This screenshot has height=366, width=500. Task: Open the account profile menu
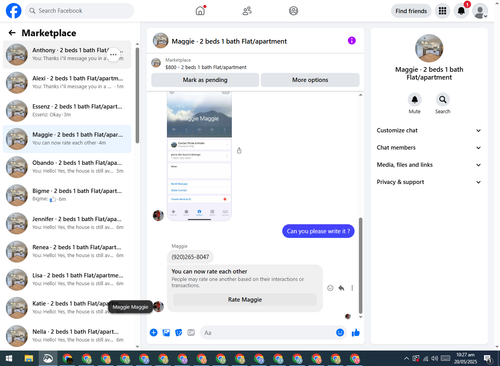coord(480,11)
